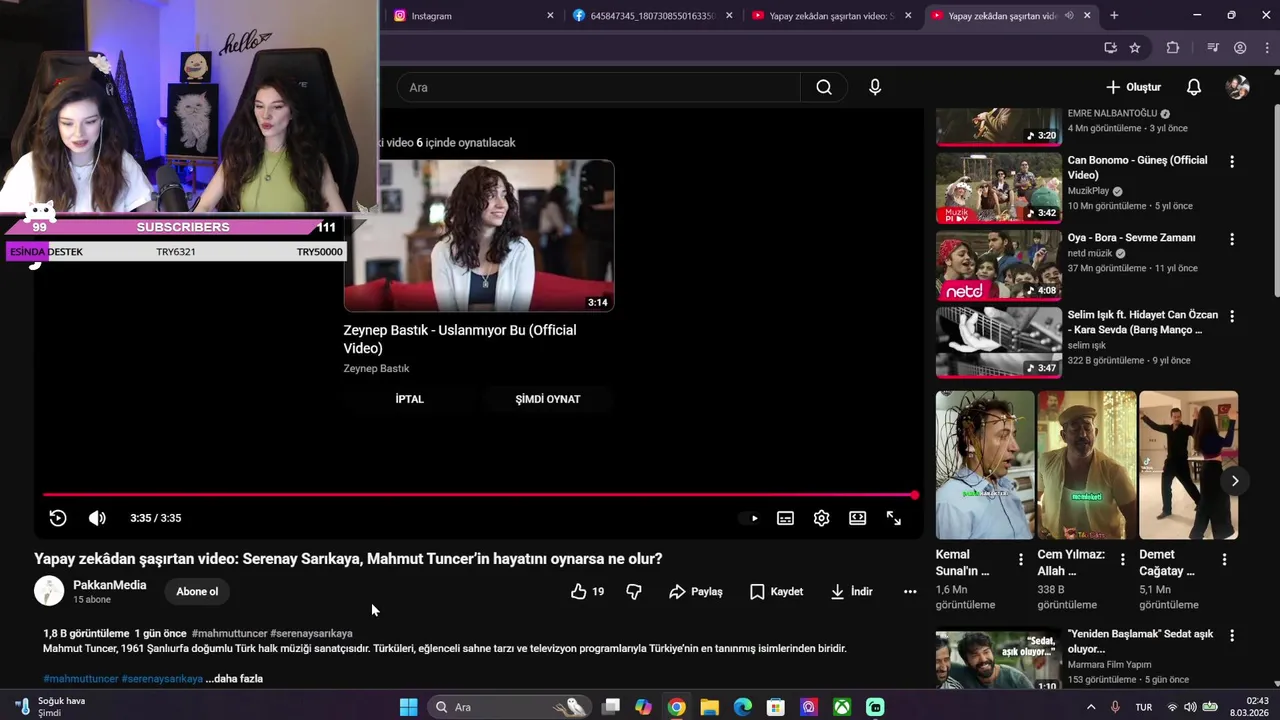This screenshot has height=720, width=1280.
Task: Play next video now with ŞİMDİ OYNAT
Action: click(x=548, y=399)
